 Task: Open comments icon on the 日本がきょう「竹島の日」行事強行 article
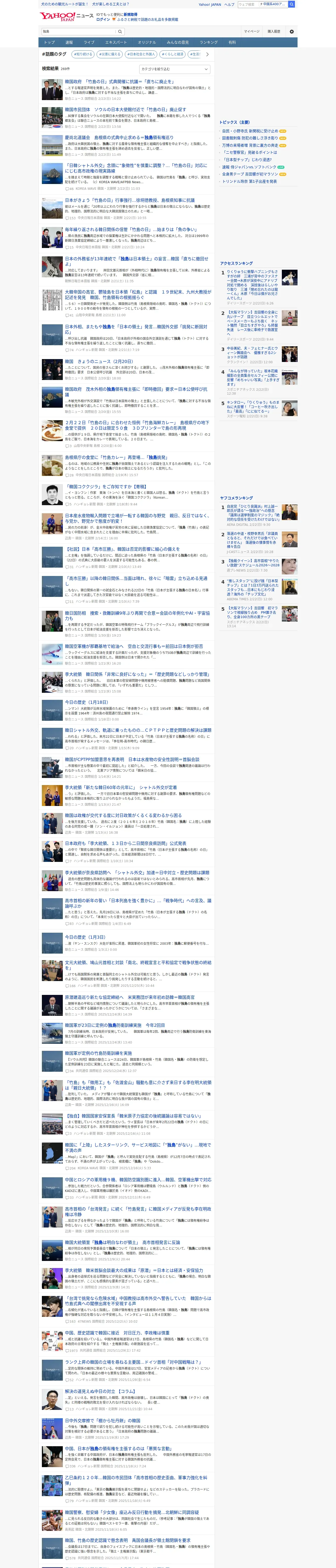tap(67, 218)
